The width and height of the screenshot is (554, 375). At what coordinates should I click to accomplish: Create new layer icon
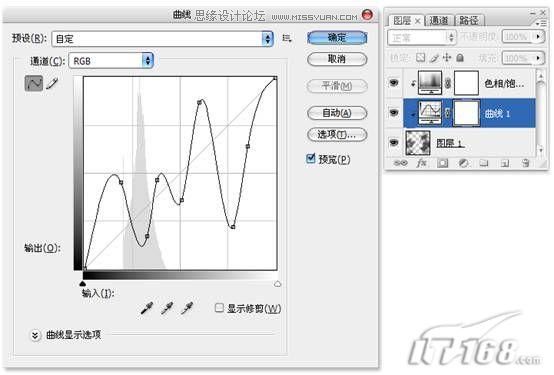coord(505,163)
